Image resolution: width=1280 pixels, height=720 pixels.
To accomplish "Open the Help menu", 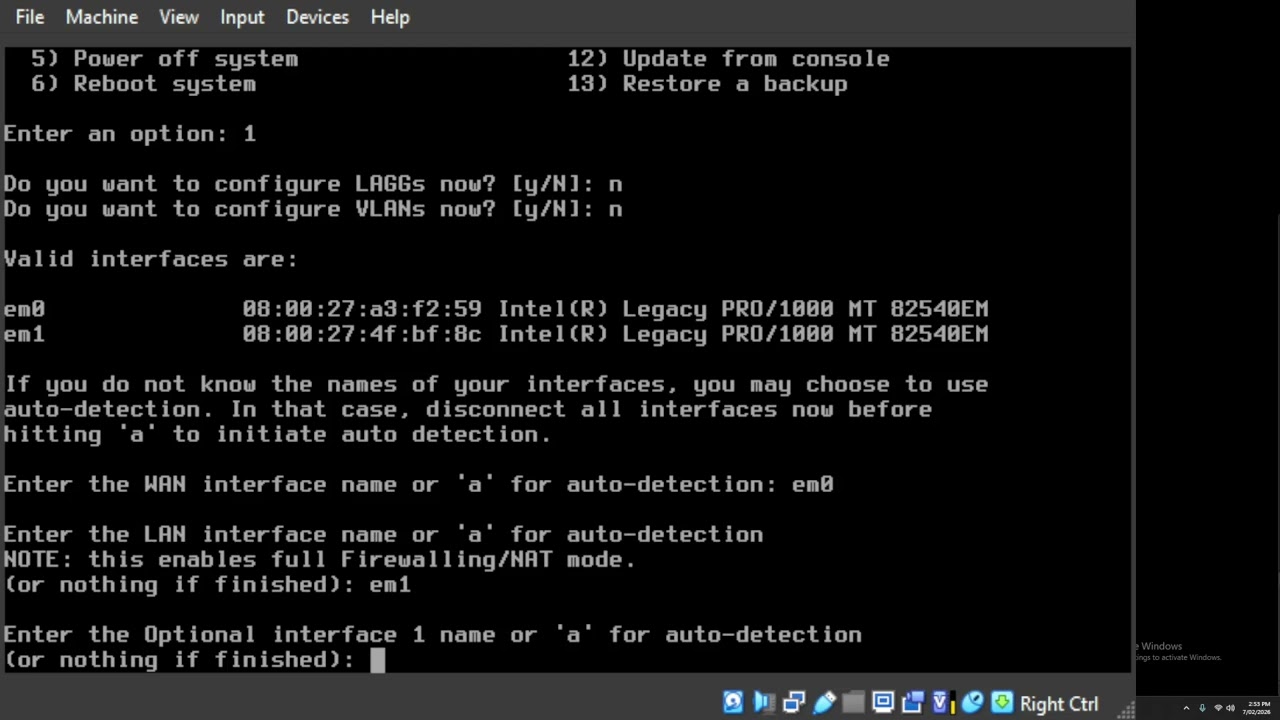I will coord(390,17).
